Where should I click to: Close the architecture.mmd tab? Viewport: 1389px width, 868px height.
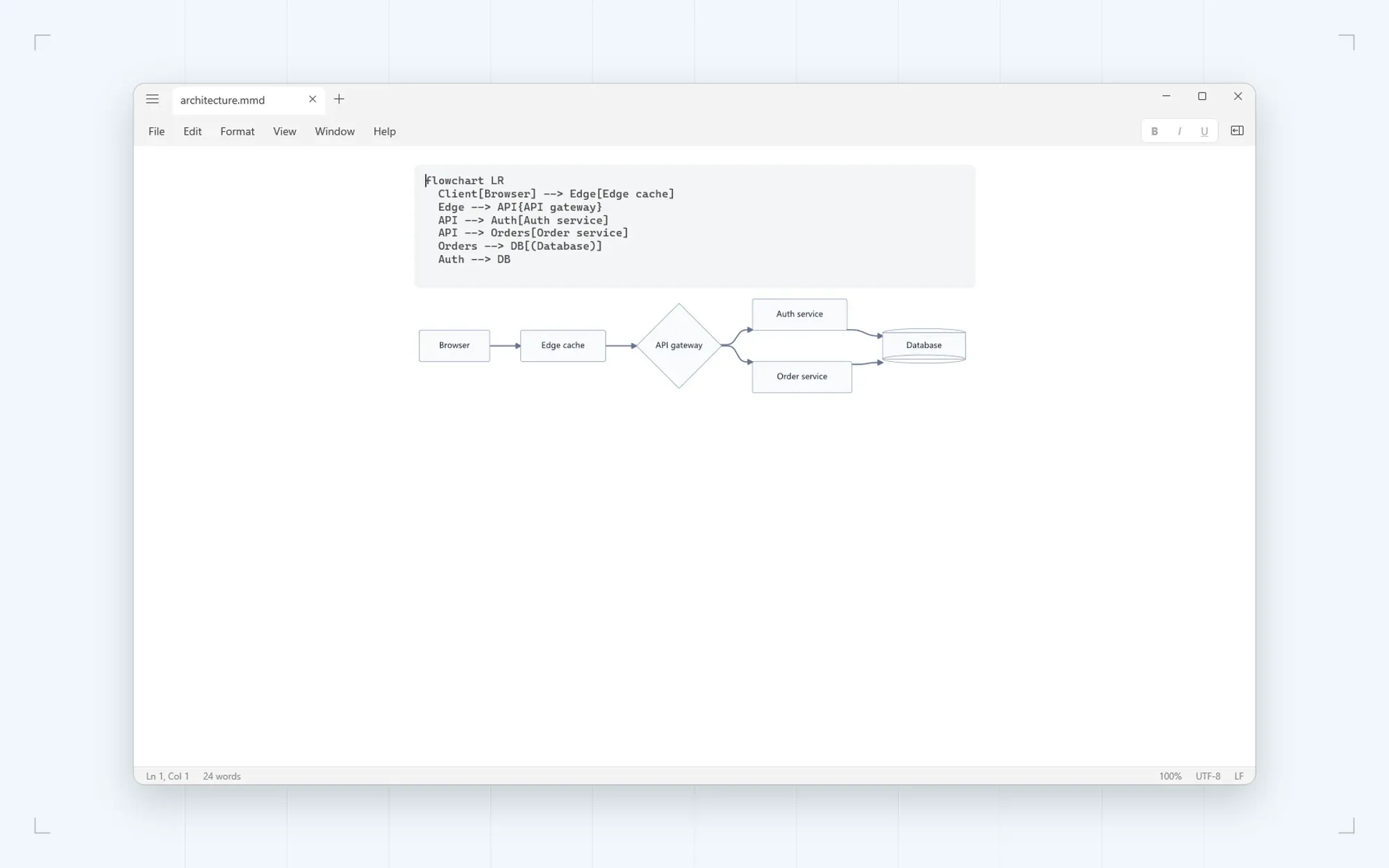[313, 99]
